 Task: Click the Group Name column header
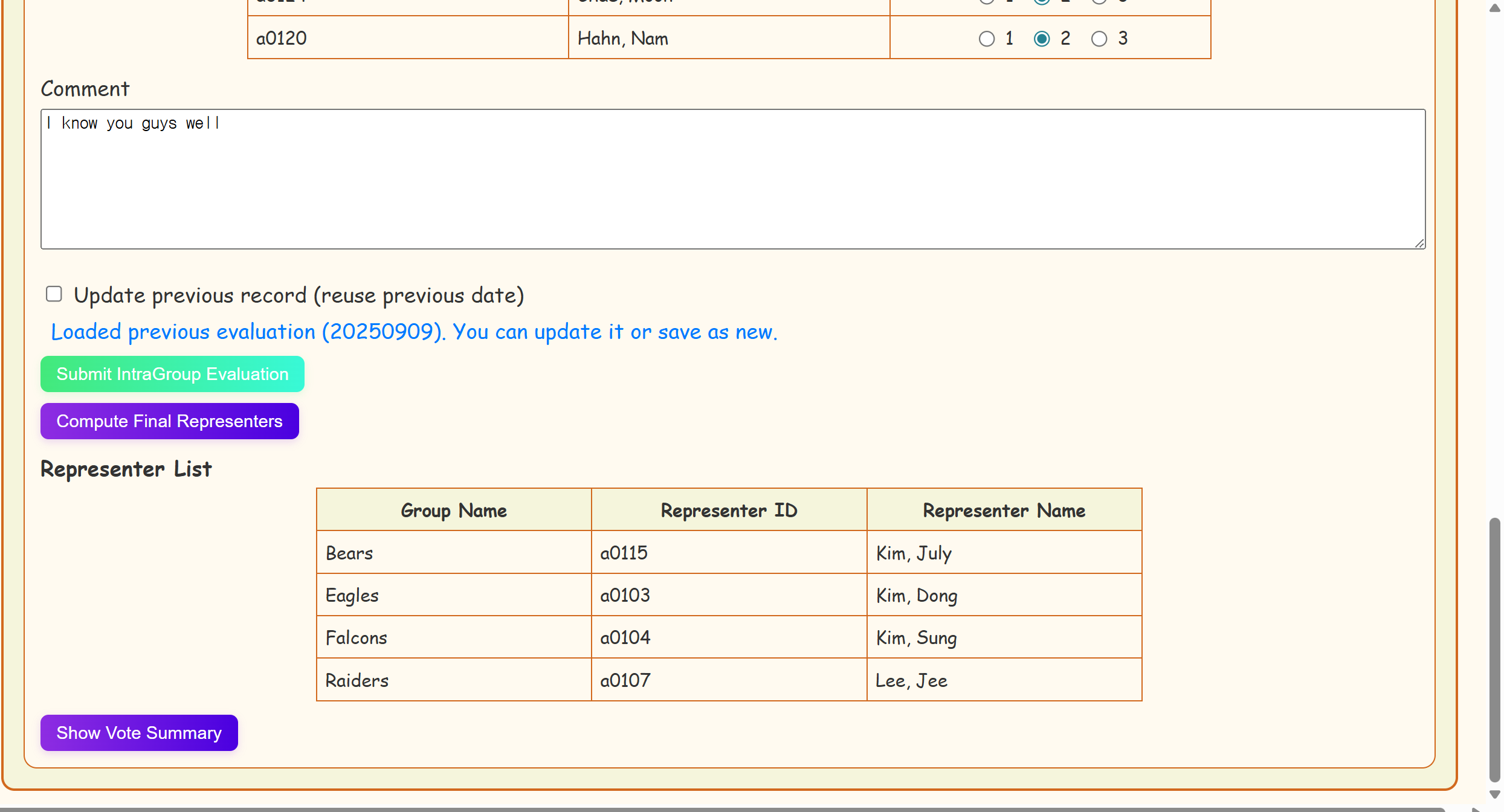453,511
